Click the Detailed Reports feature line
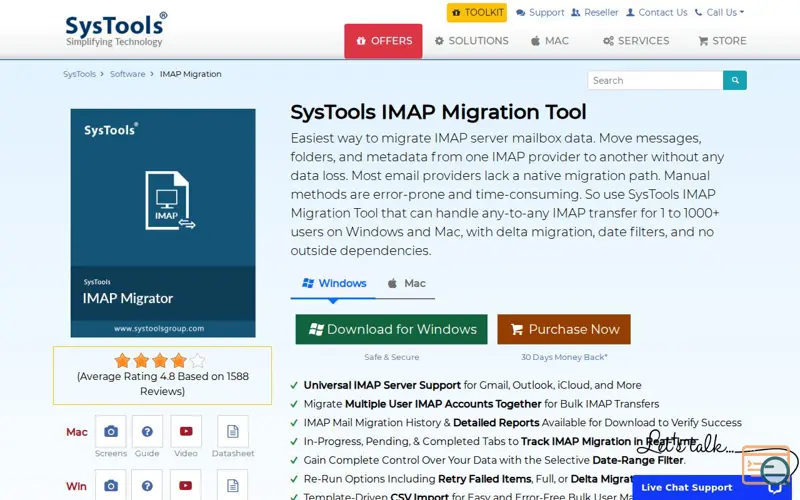 [522, 422]
